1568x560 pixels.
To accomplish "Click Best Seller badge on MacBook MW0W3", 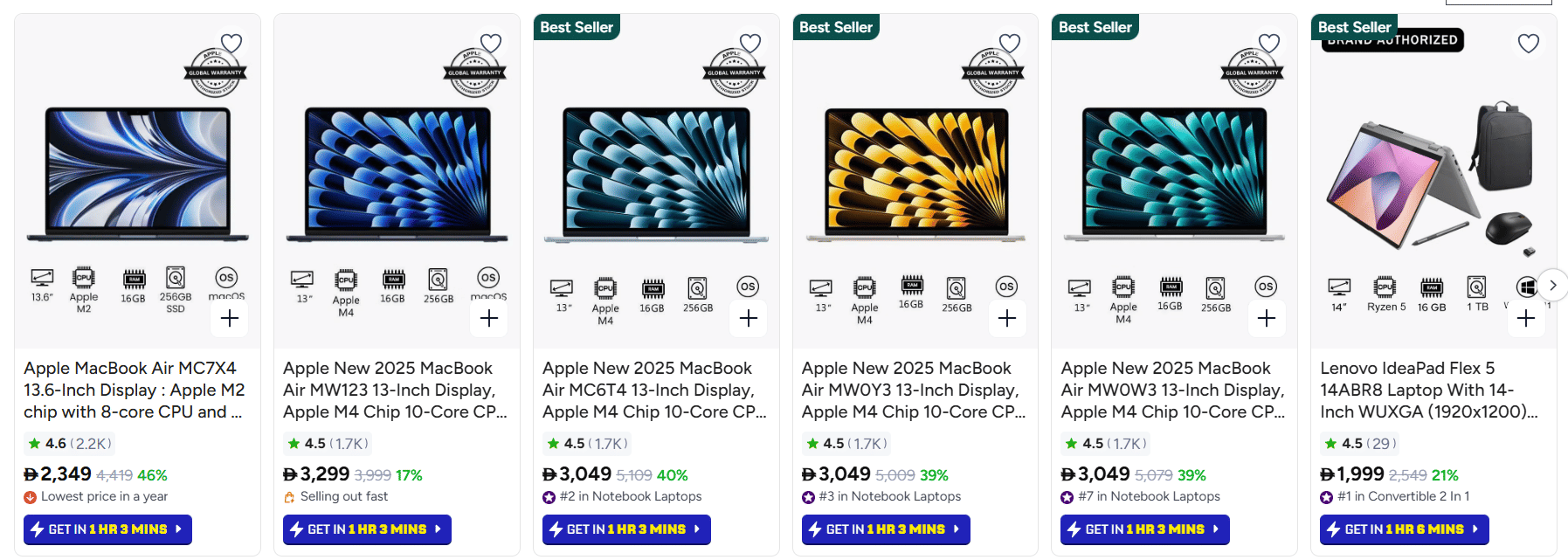I will (x=1095, y=27).
